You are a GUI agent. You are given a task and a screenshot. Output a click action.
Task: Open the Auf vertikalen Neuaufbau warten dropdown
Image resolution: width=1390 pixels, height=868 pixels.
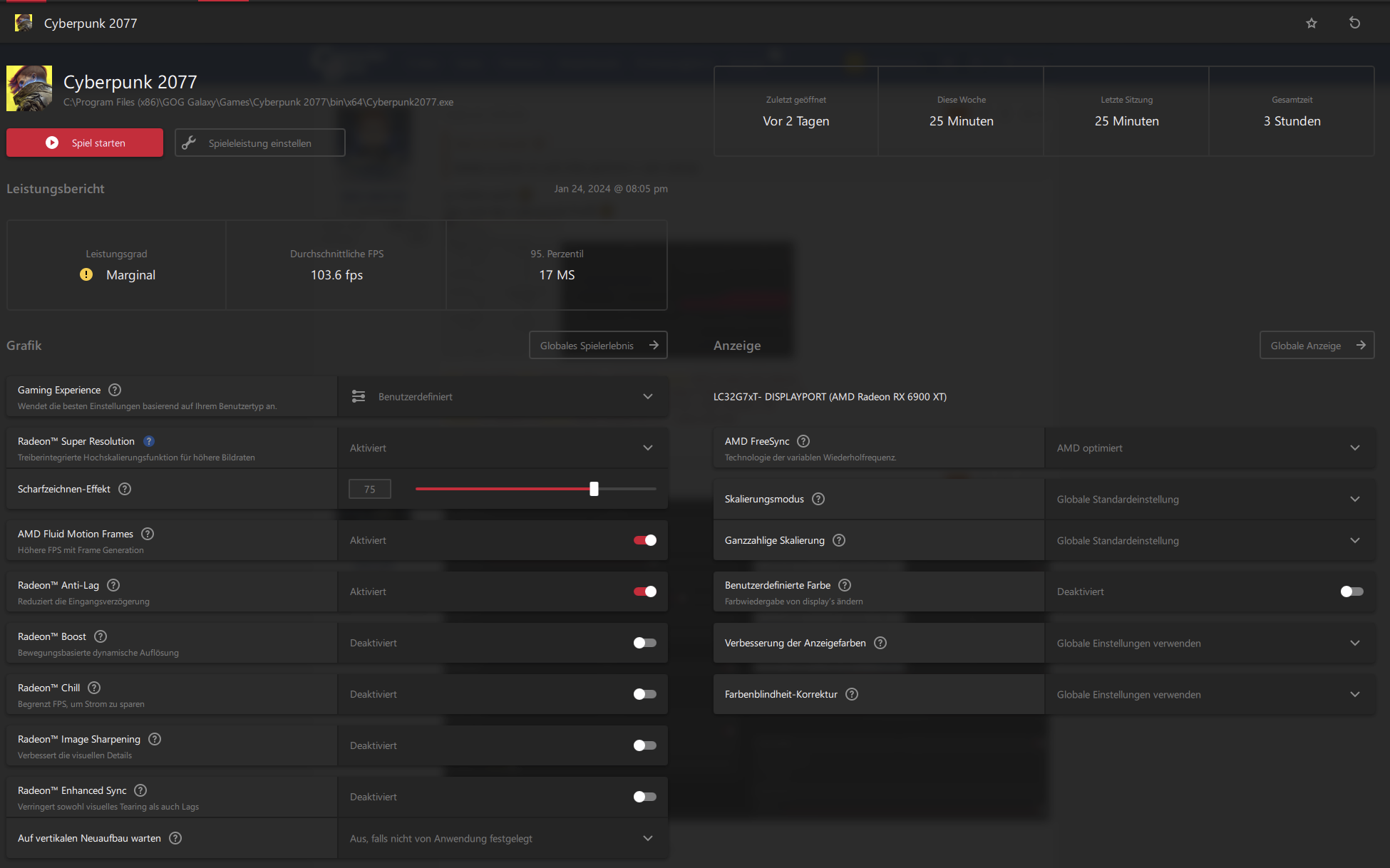503,838
